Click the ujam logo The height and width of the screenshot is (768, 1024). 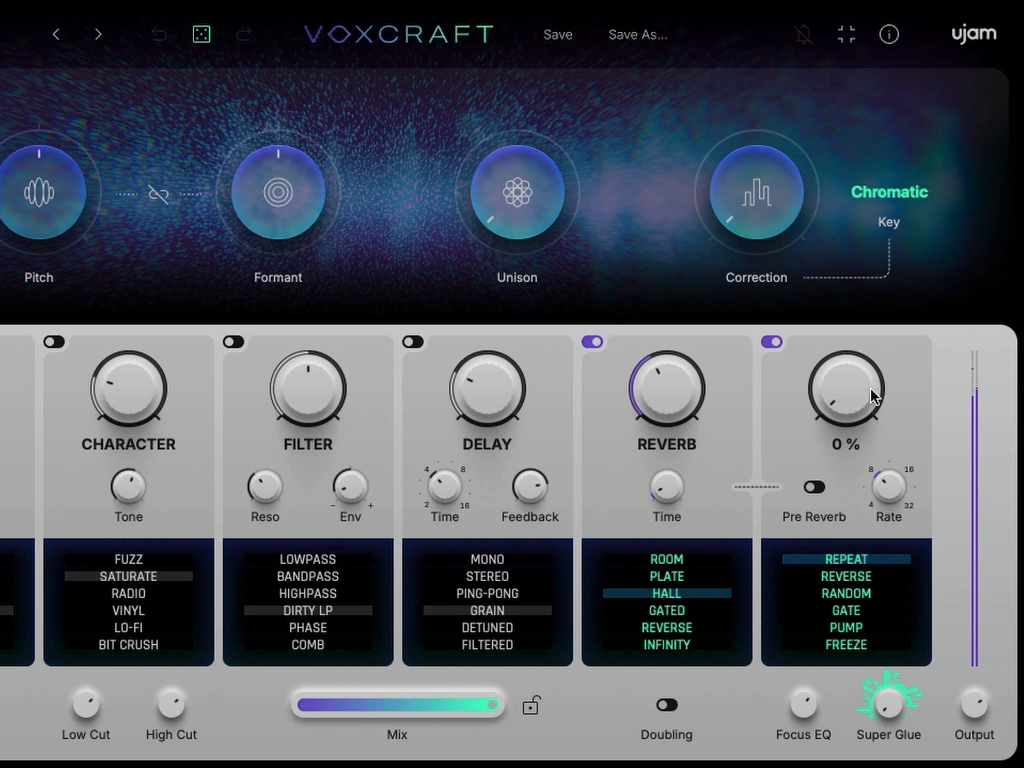coord(974,34)
